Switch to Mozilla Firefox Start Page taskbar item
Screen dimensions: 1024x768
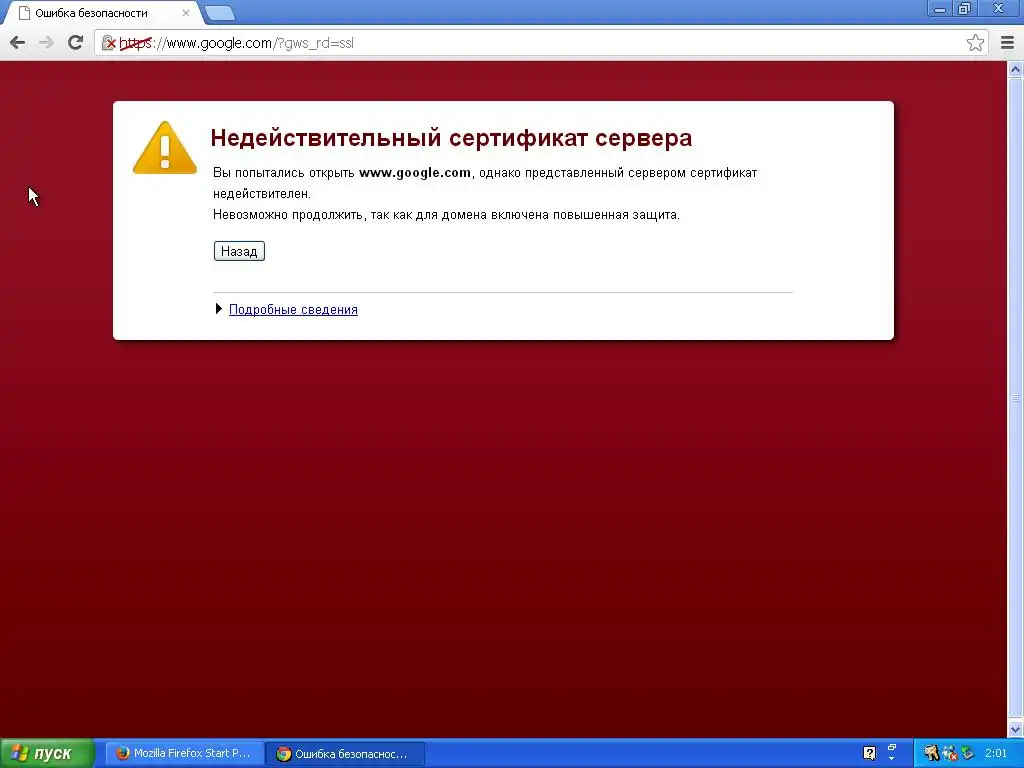click(184, 753)
